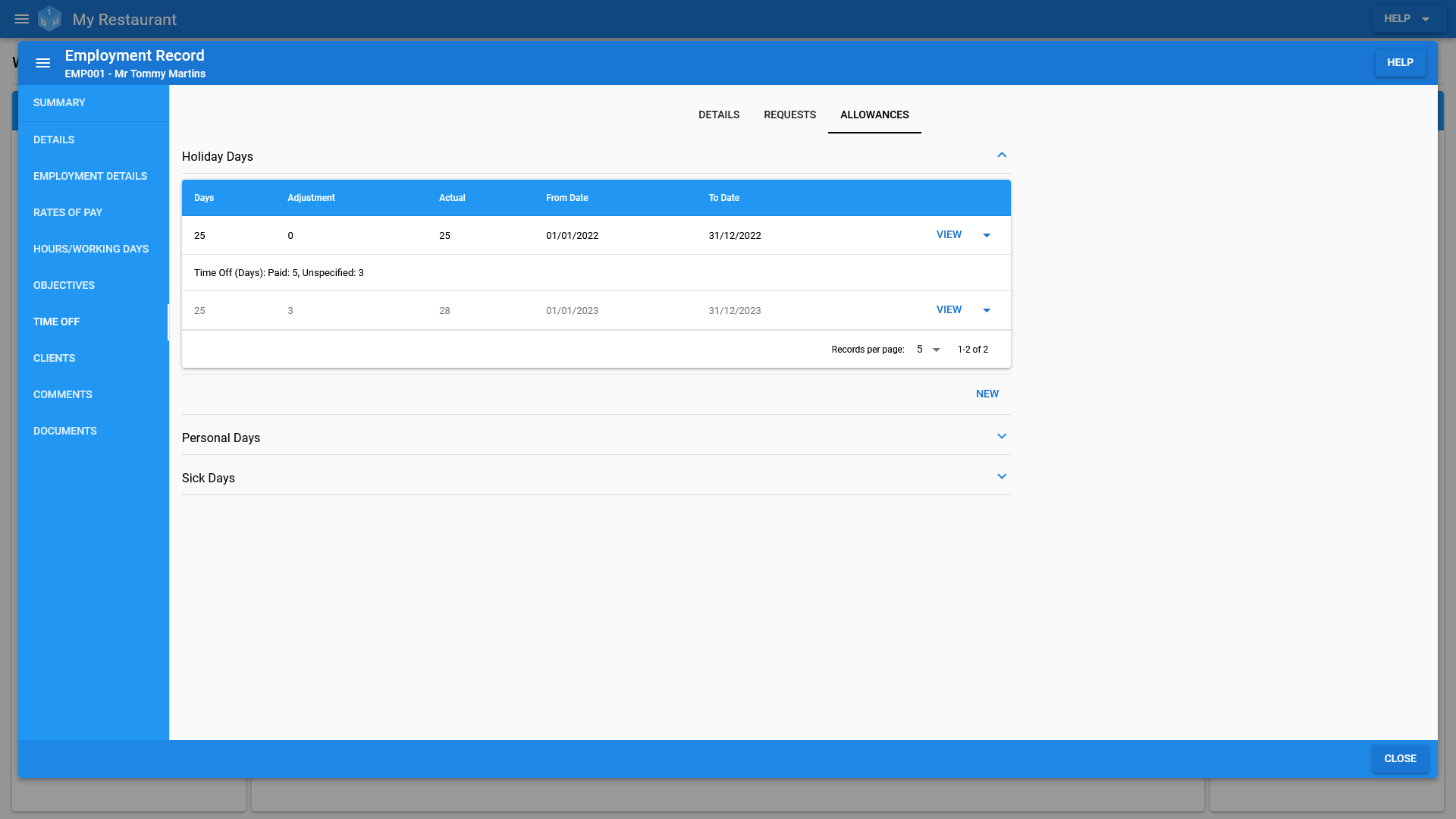Click the VIEW dropdown arrow for 2022 record
Viewport: 1456px width, 819px height.
pyautogui.click(x=987, y=235)
